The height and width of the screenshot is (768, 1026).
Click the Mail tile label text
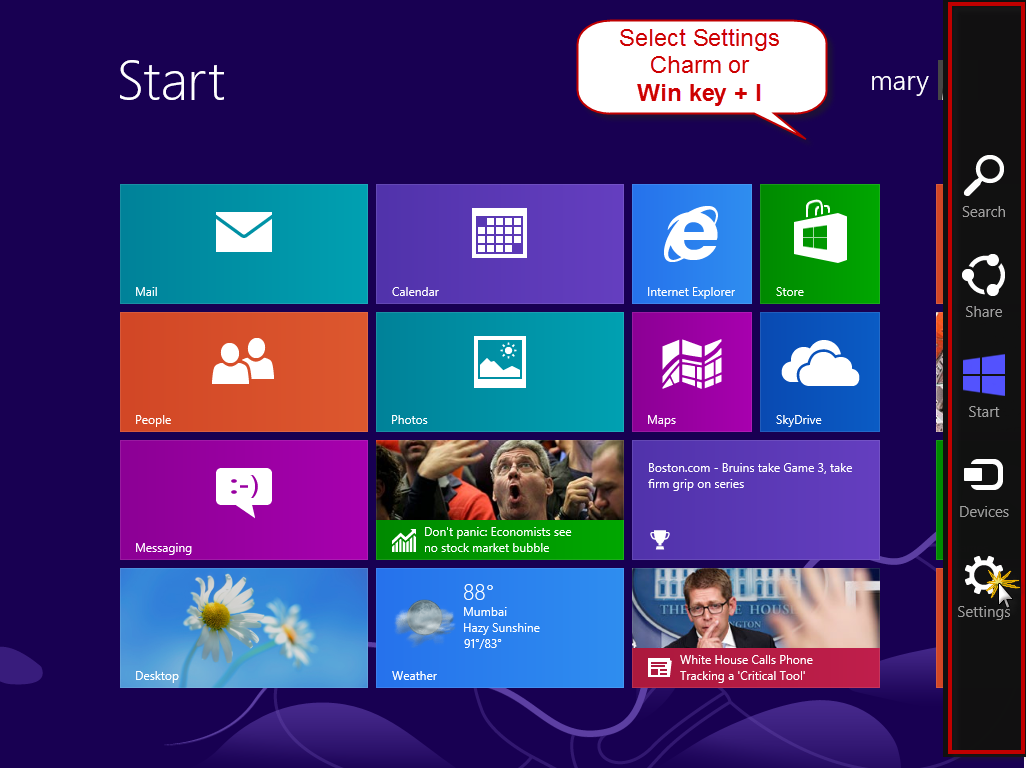(146, 292)
